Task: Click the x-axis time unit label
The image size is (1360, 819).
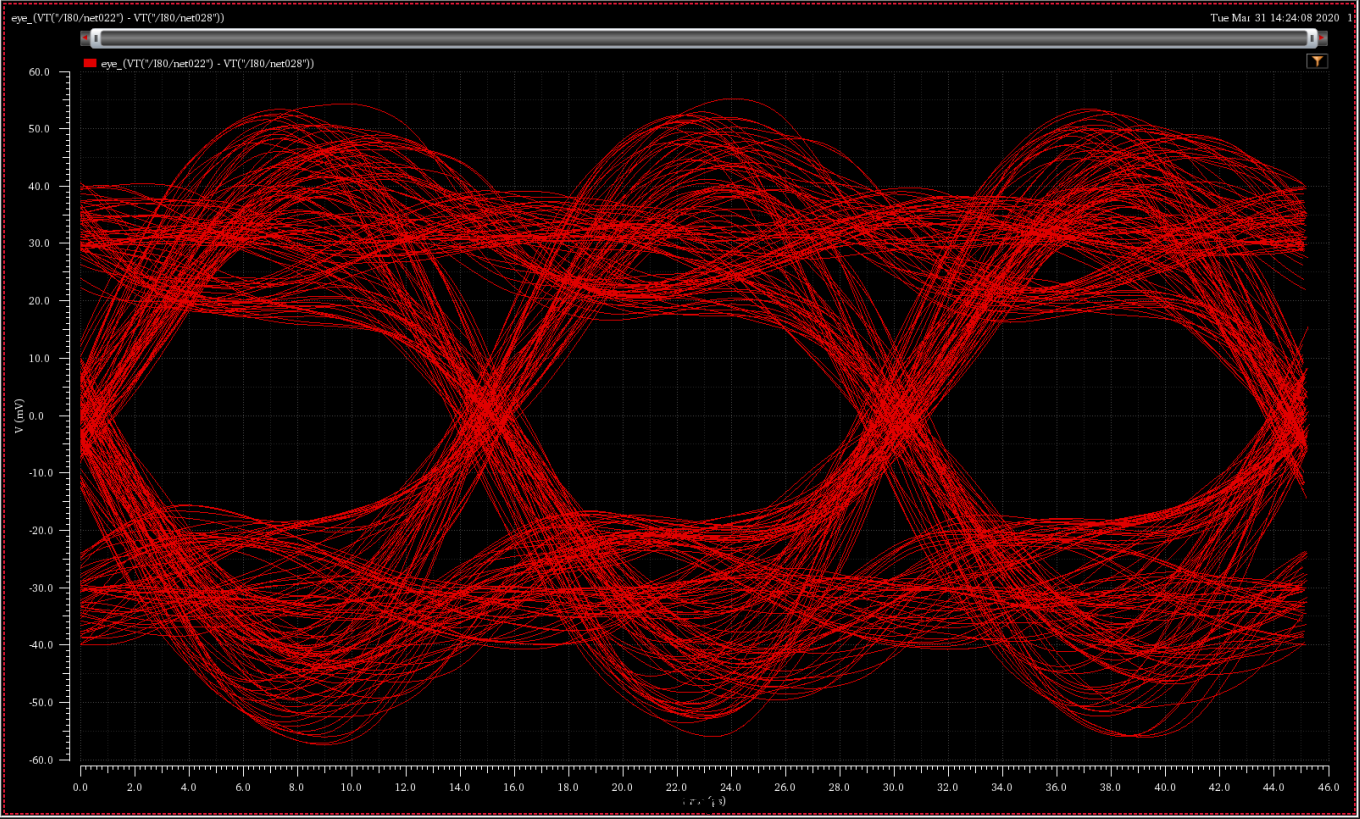Action: [x=704, y=802]
